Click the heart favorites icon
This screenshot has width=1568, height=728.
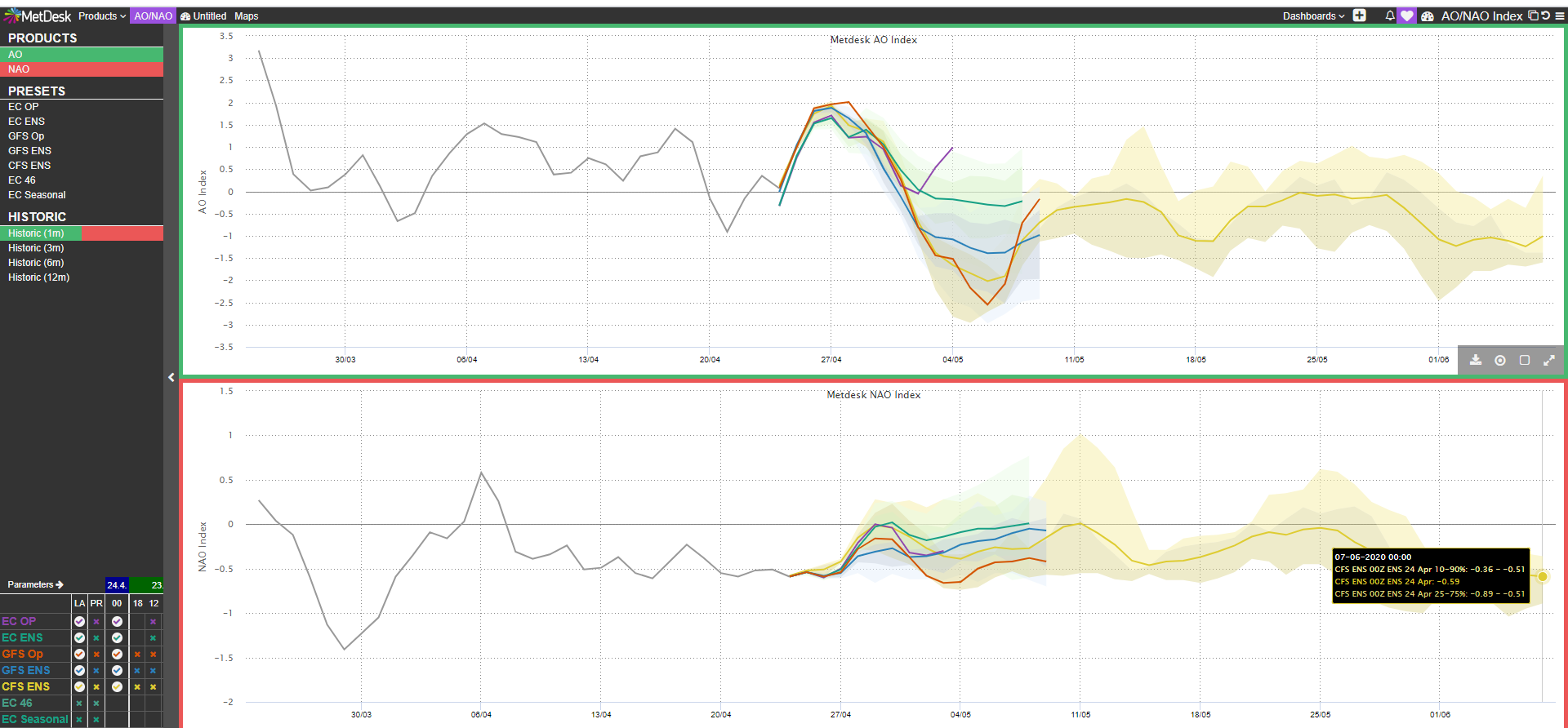[1406, 16]
